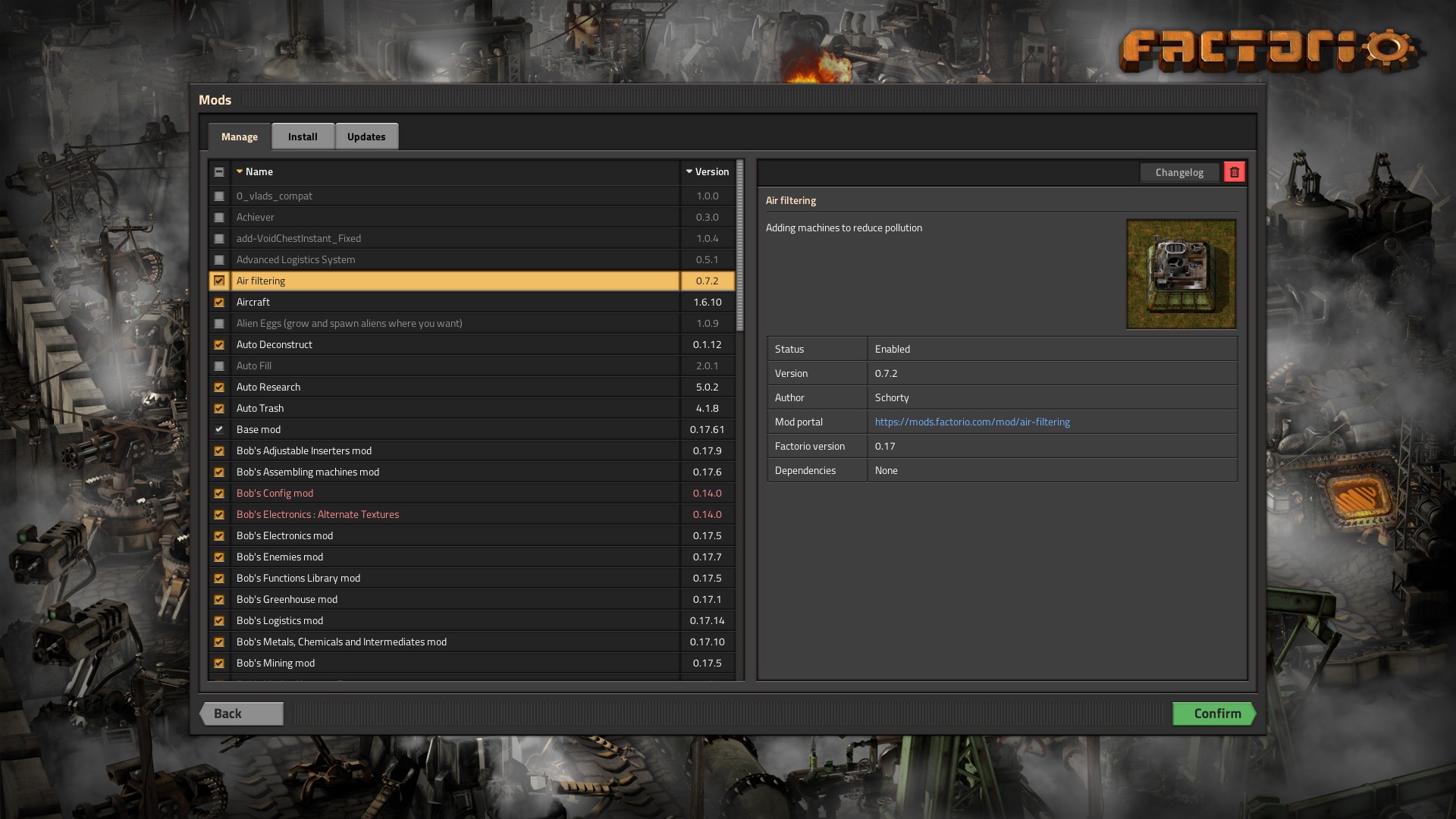Screen dimensions: 1456x819
Task: Click the Air filtering mod thumbnail image
Action: [1181, 274]
